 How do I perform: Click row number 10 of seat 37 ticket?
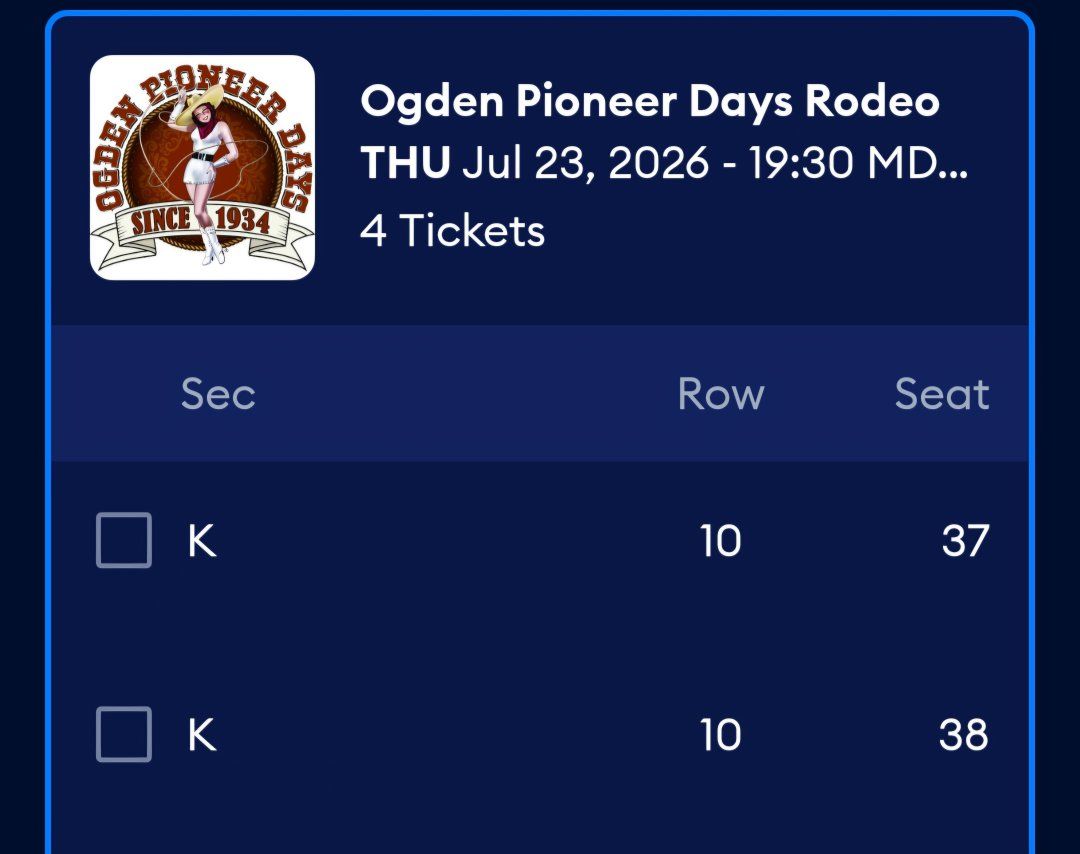click(720, 541)
